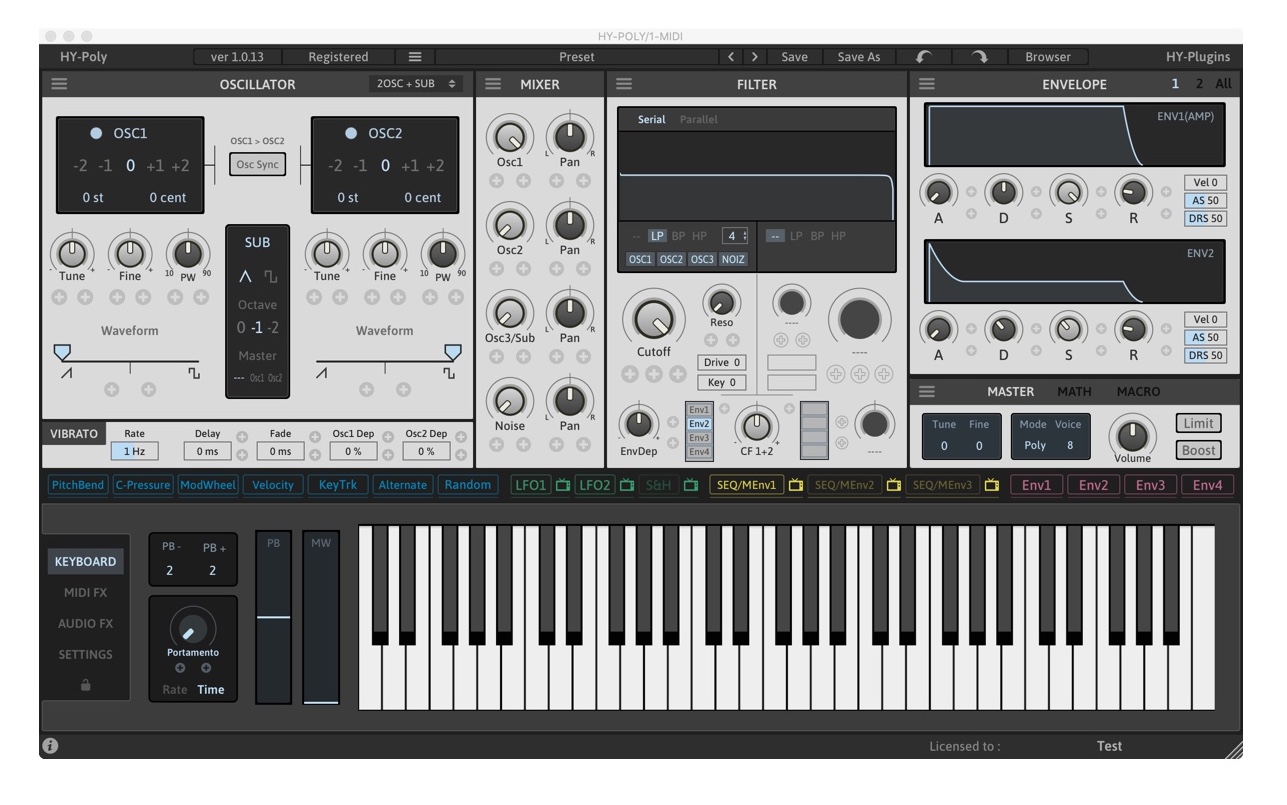1287x805 pixels.
Task: Open the Oscillator section menu icon
Action: pos(60,84)
